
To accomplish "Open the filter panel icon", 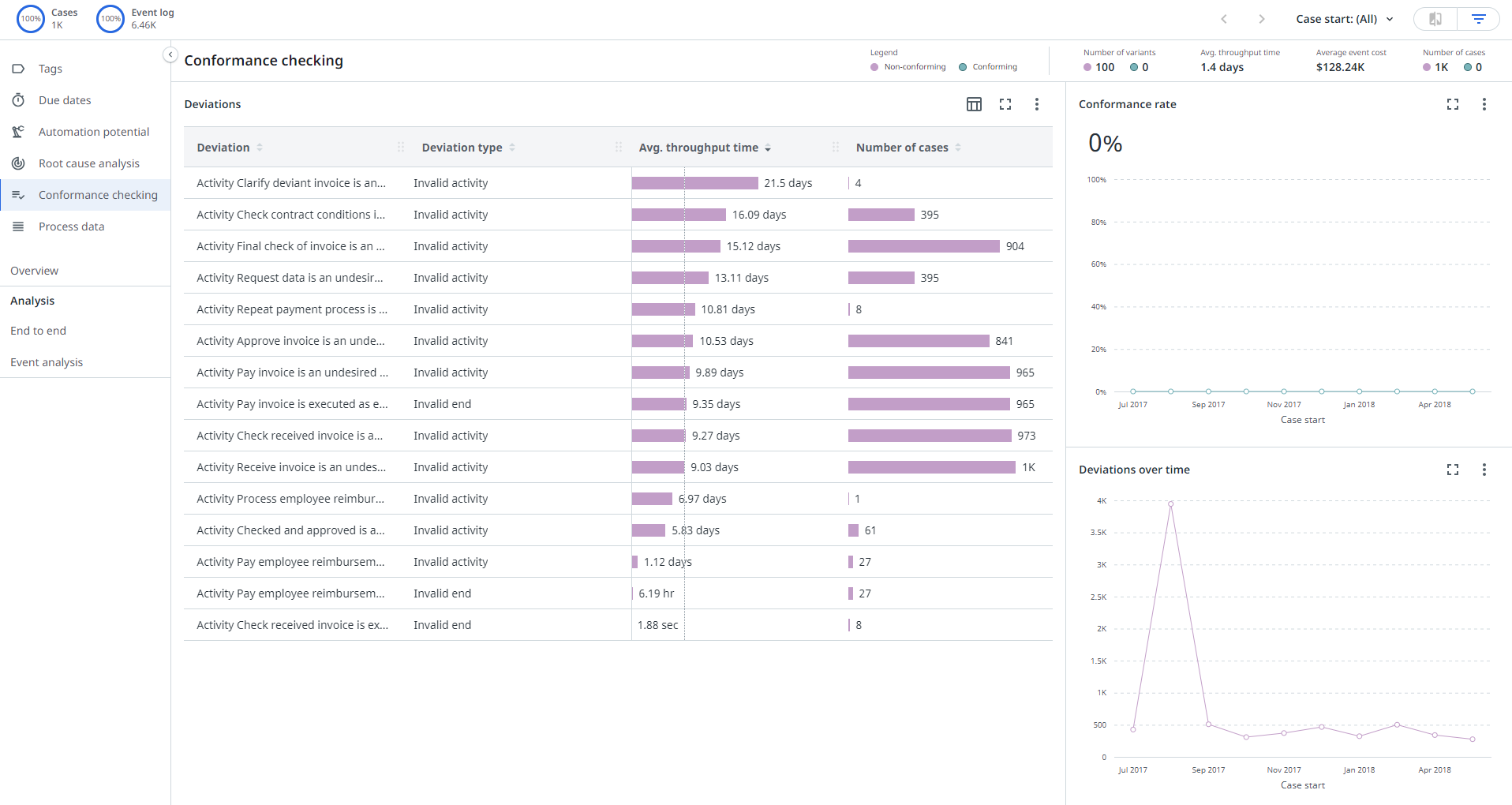I will 1478,19.
